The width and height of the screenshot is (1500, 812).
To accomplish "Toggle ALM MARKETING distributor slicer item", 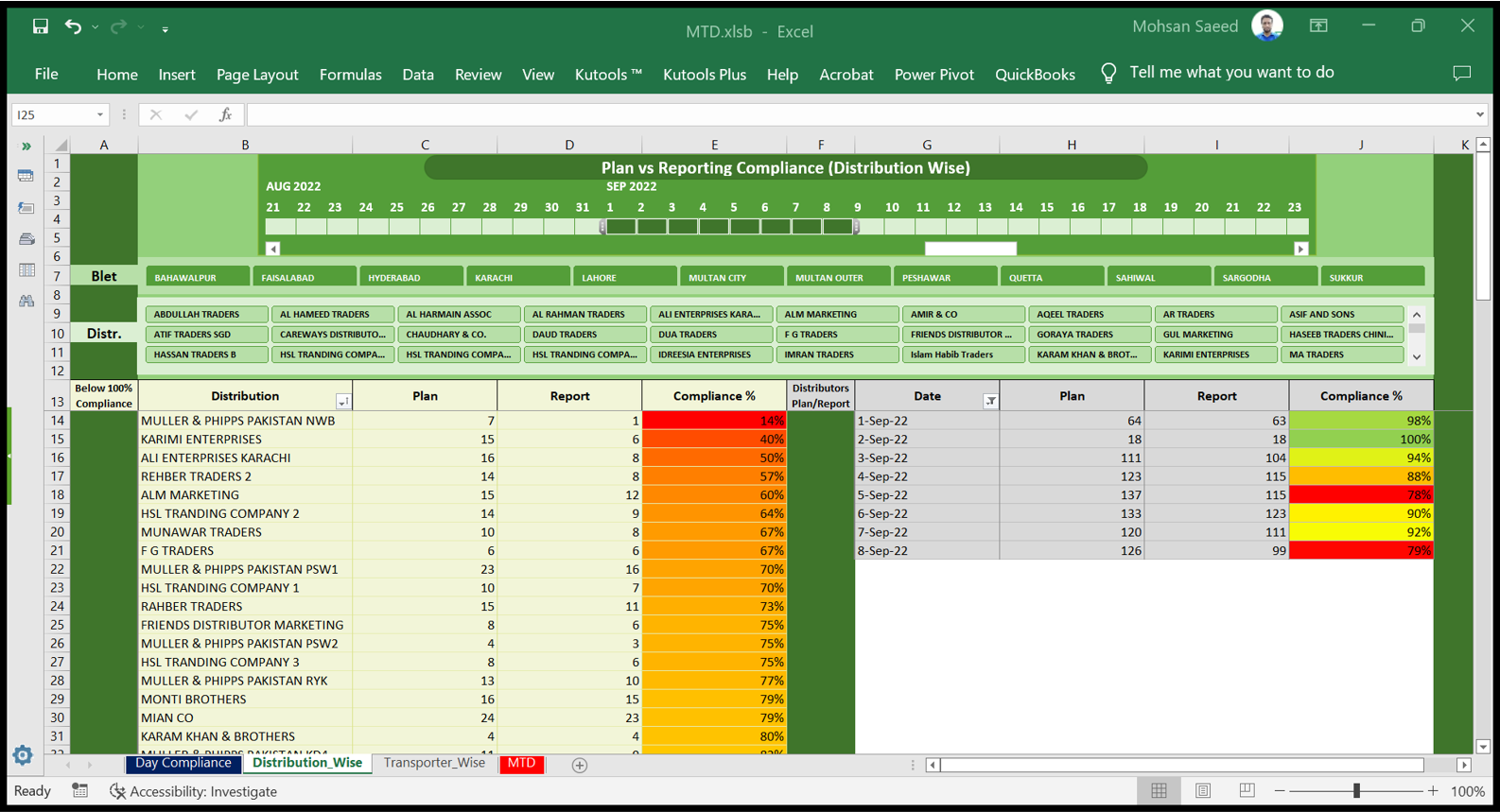I will [x=836, y=315].
